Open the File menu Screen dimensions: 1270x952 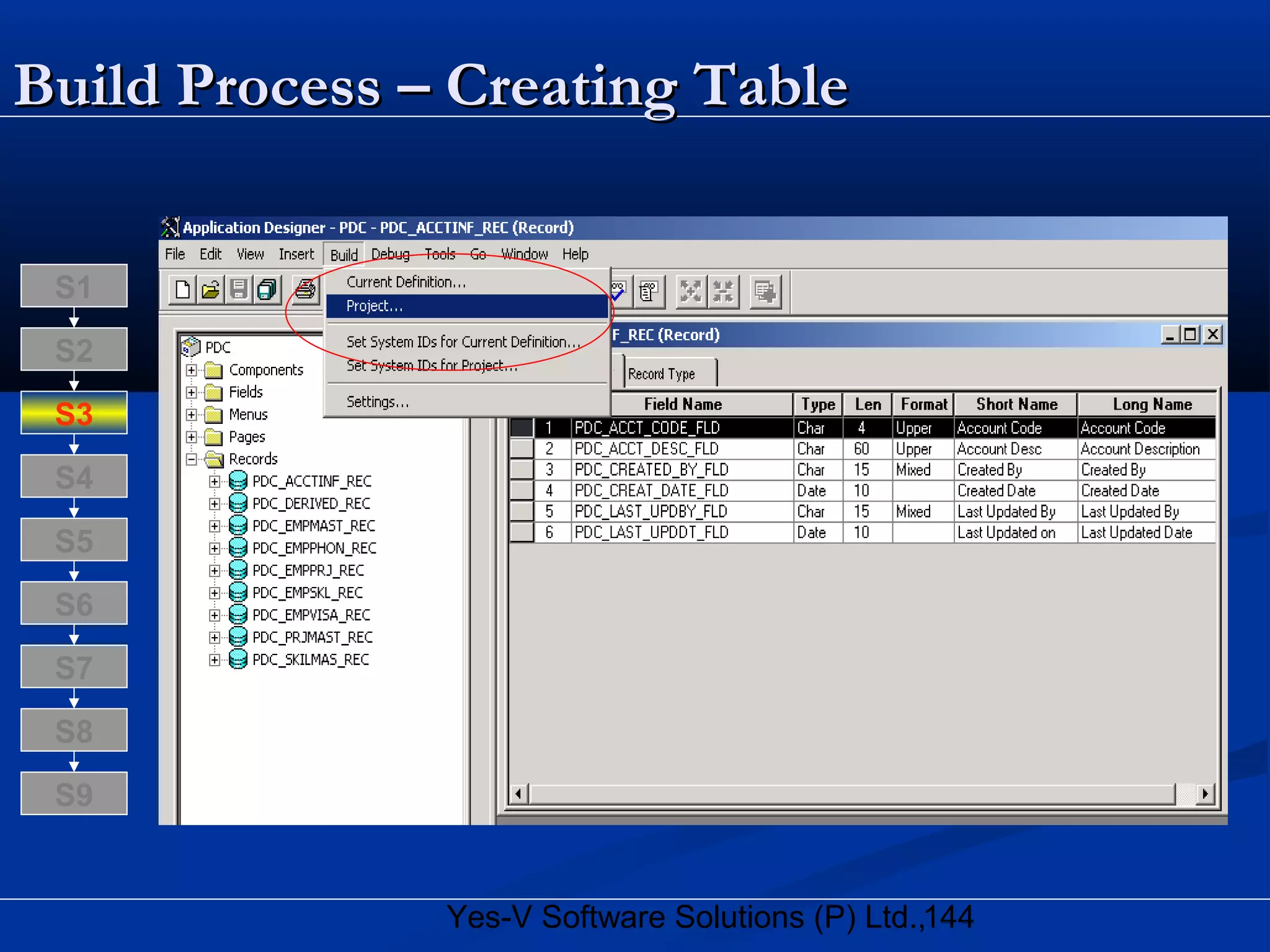point(175,254)
